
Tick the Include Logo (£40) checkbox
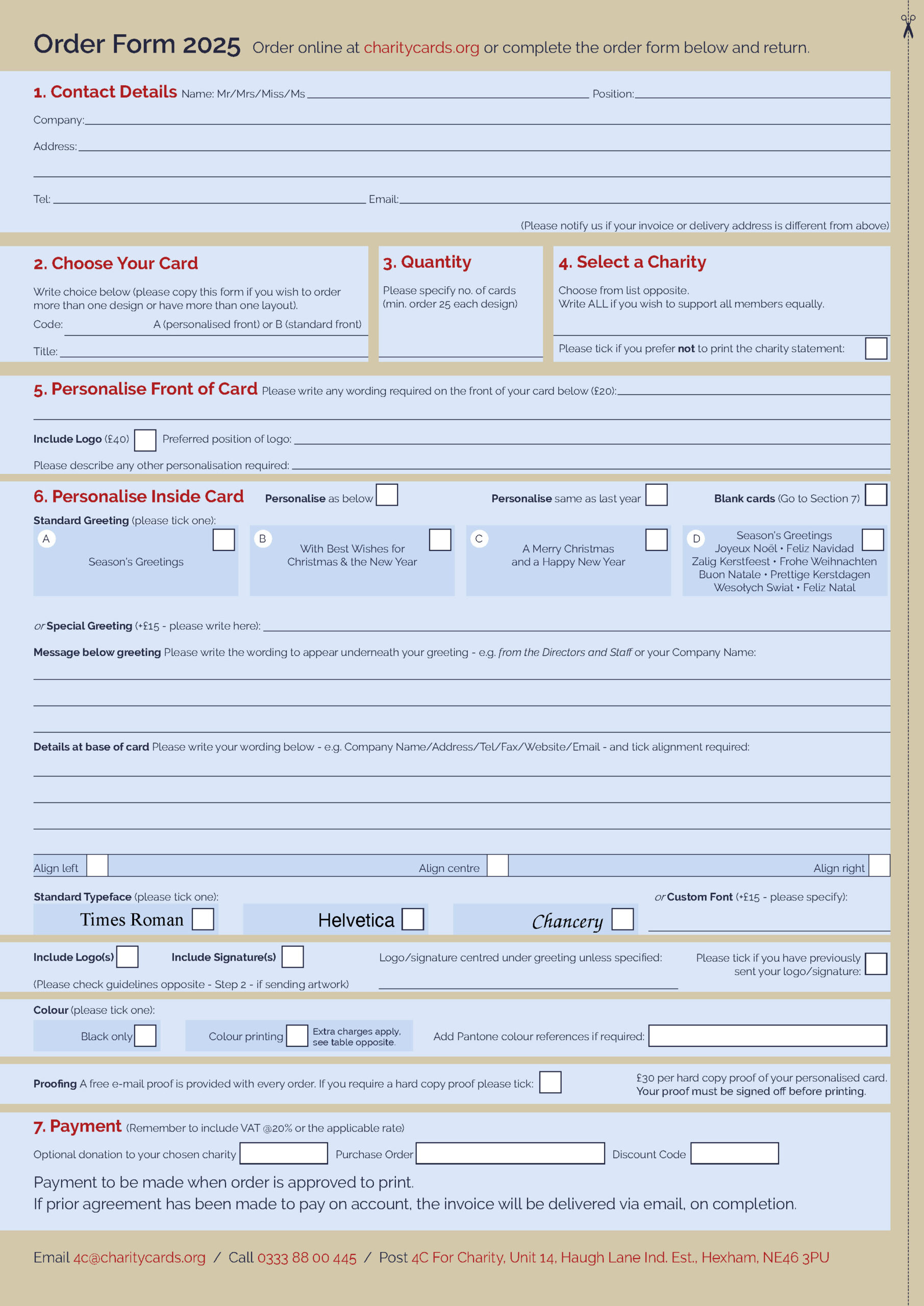click(x=145, y=440)
